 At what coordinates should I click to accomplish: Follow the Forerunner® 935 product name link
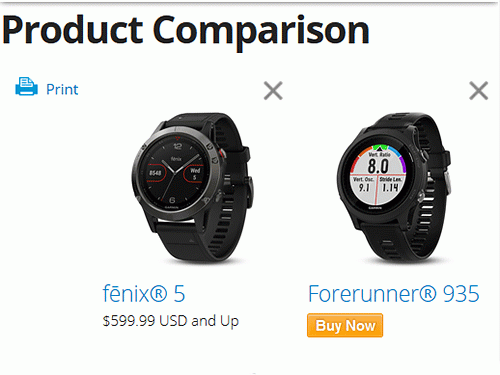click(394, 294)
